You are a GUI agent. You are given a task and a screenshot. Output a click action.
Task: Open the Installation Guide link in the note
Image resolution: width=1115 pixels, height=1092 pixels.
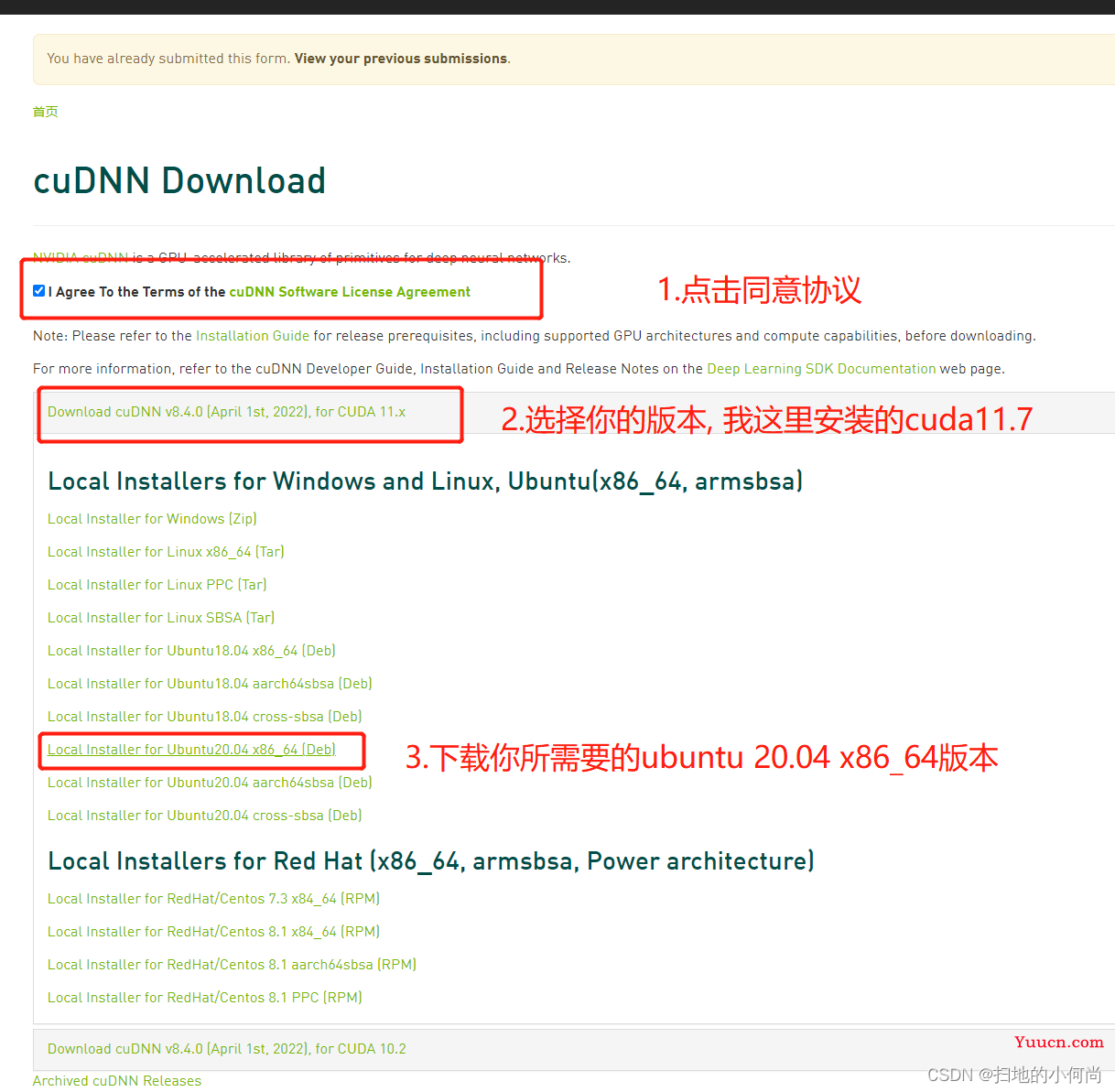[x=253, y=336]
